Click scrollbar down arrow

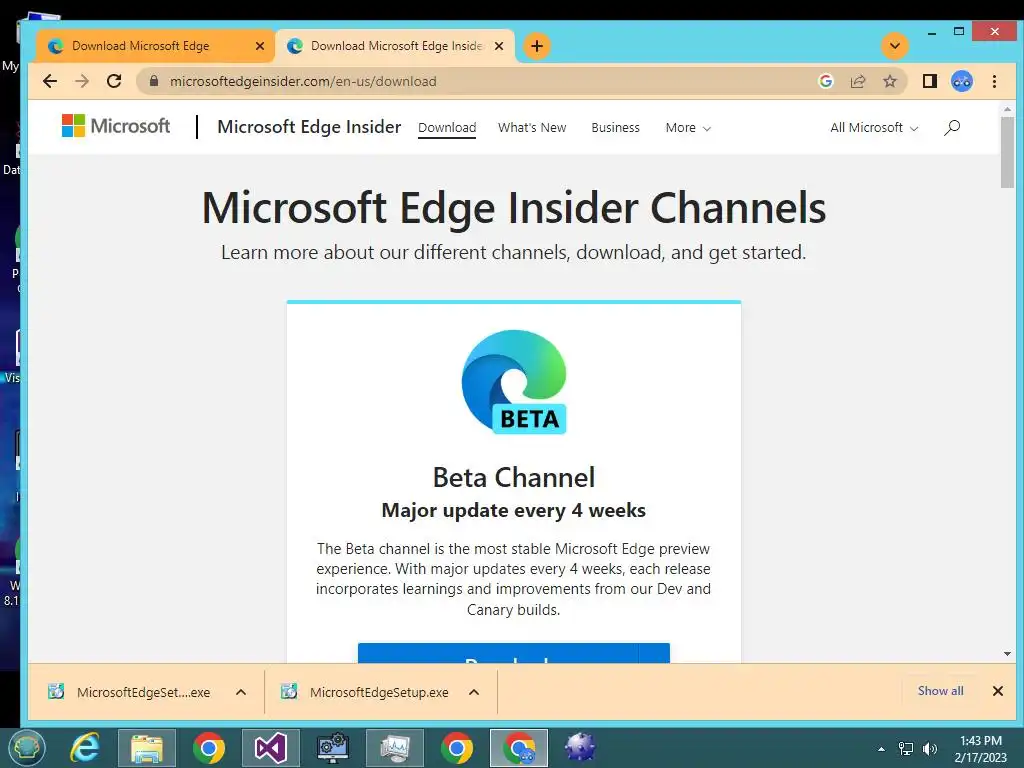click(1007, 654)
